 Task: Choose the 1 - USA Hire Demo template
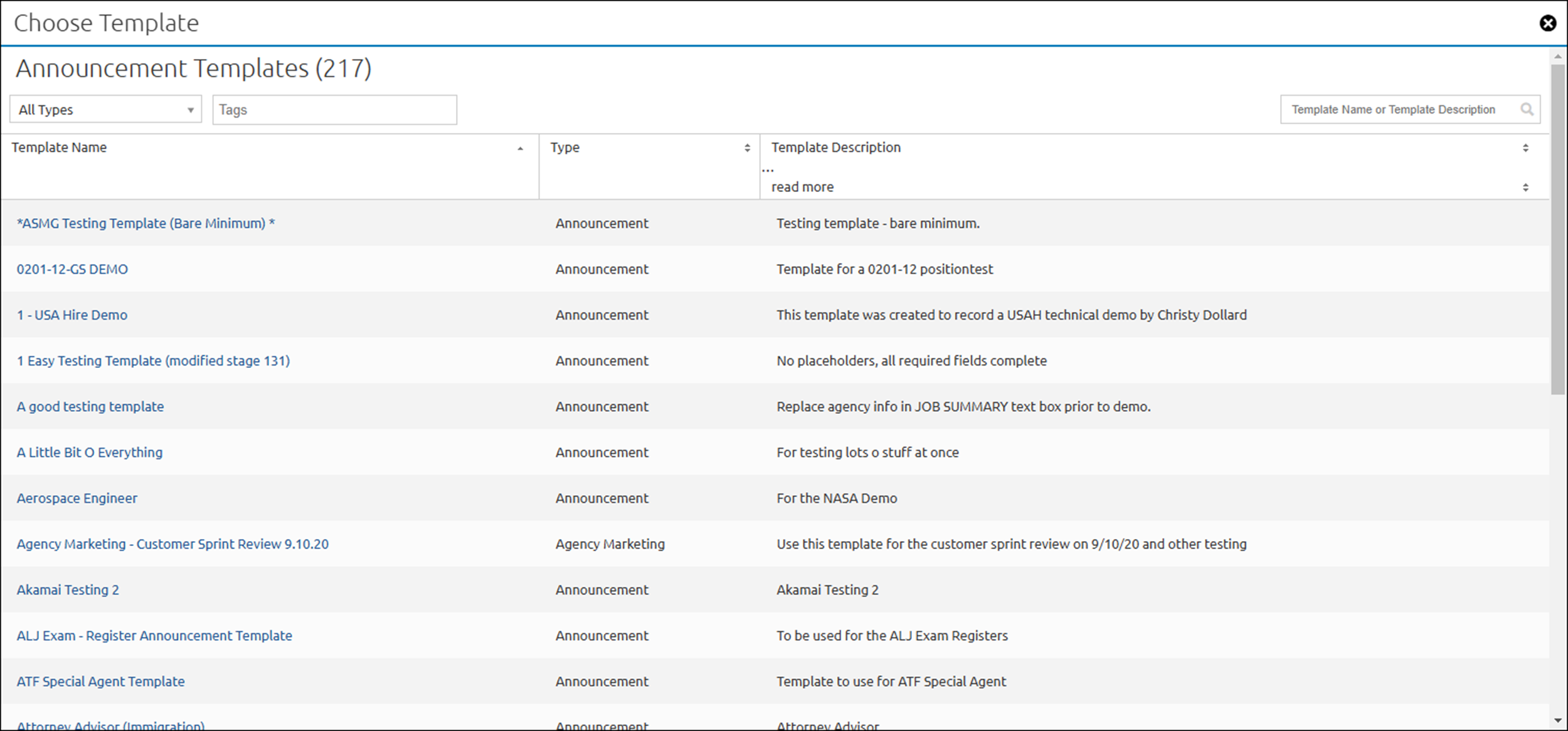[72, 315]
